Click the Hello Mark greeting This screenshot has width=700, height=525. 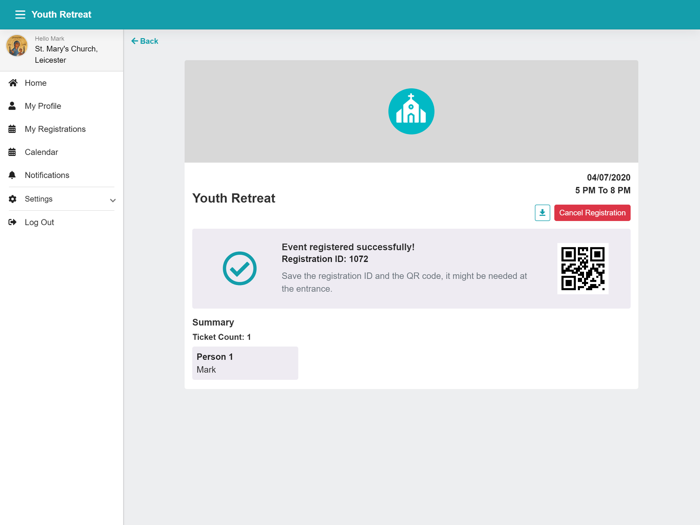(x=50, y=38)
